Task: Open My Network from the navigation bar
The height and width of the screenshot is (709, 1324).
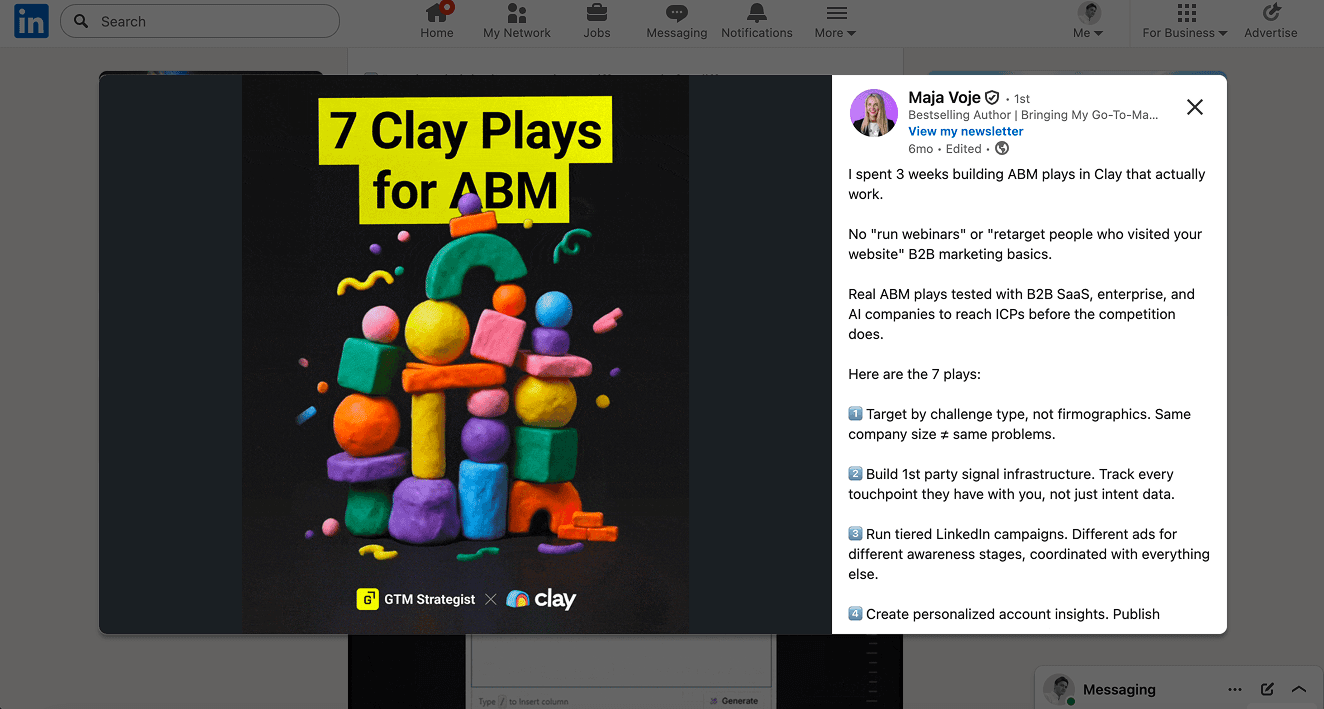Action: [x=517, y=21]
